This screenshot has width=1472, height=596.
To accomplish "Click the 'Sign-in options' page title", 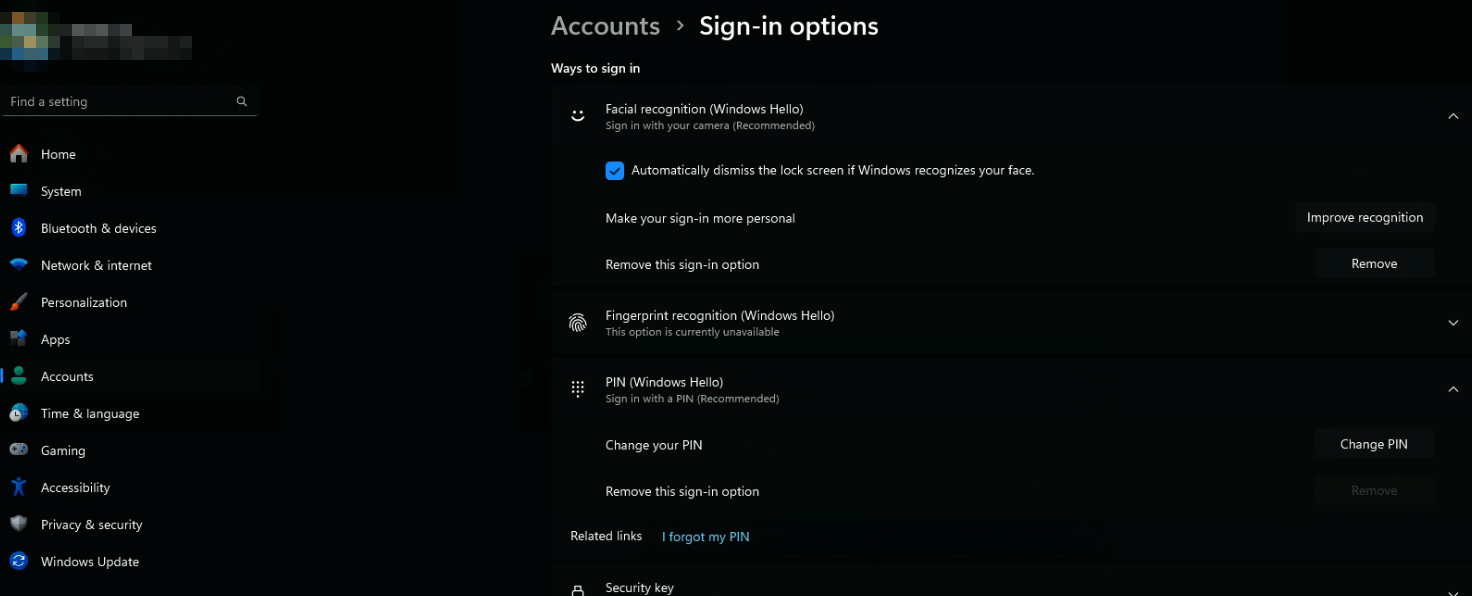I will [x=788, y=26].
